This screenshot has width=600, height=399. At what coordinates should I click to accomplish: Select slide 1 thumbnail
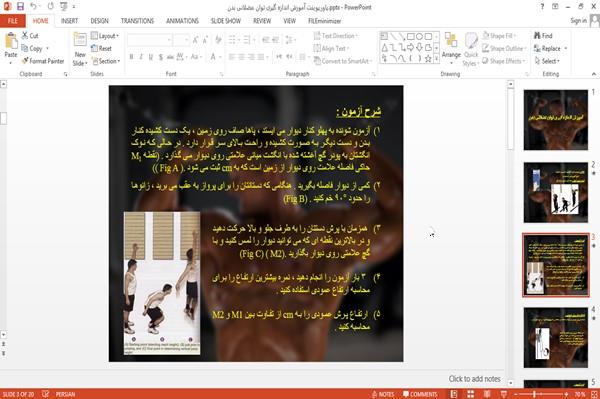pos(556,120)
